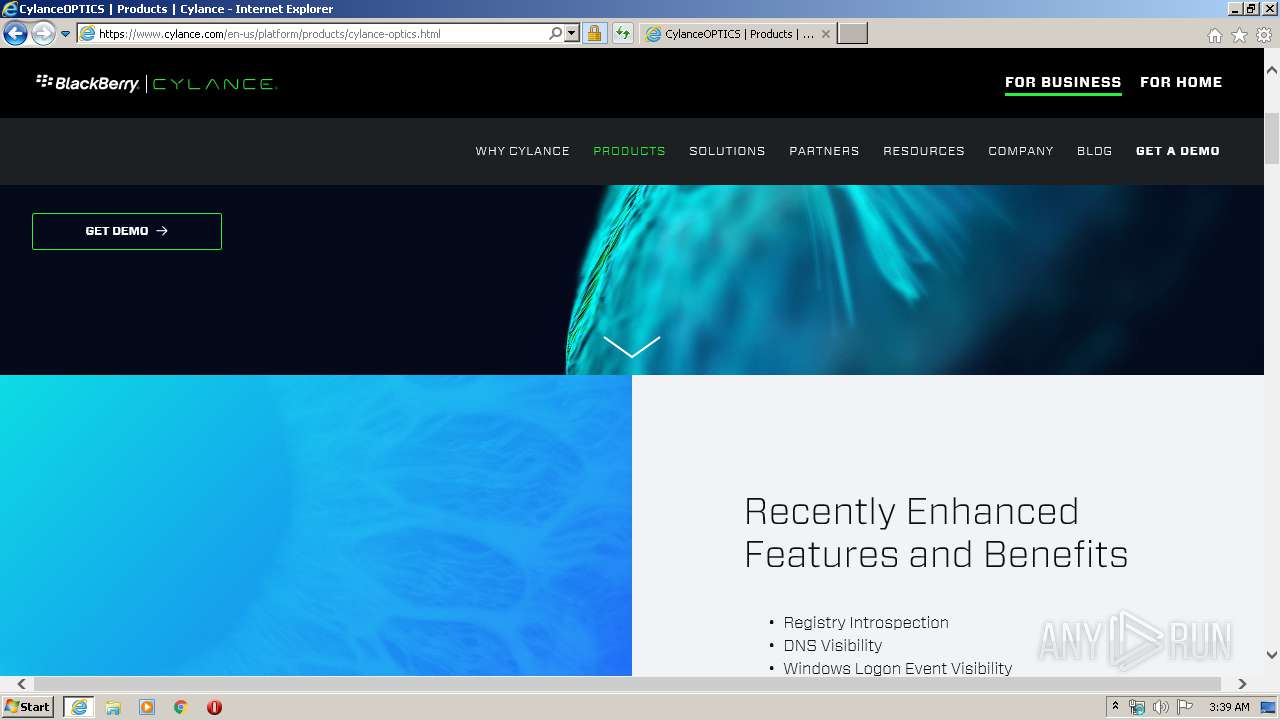Open the File Explorer taskbar icon
This screenshot has width=1280, height=720.
point(113,707)
